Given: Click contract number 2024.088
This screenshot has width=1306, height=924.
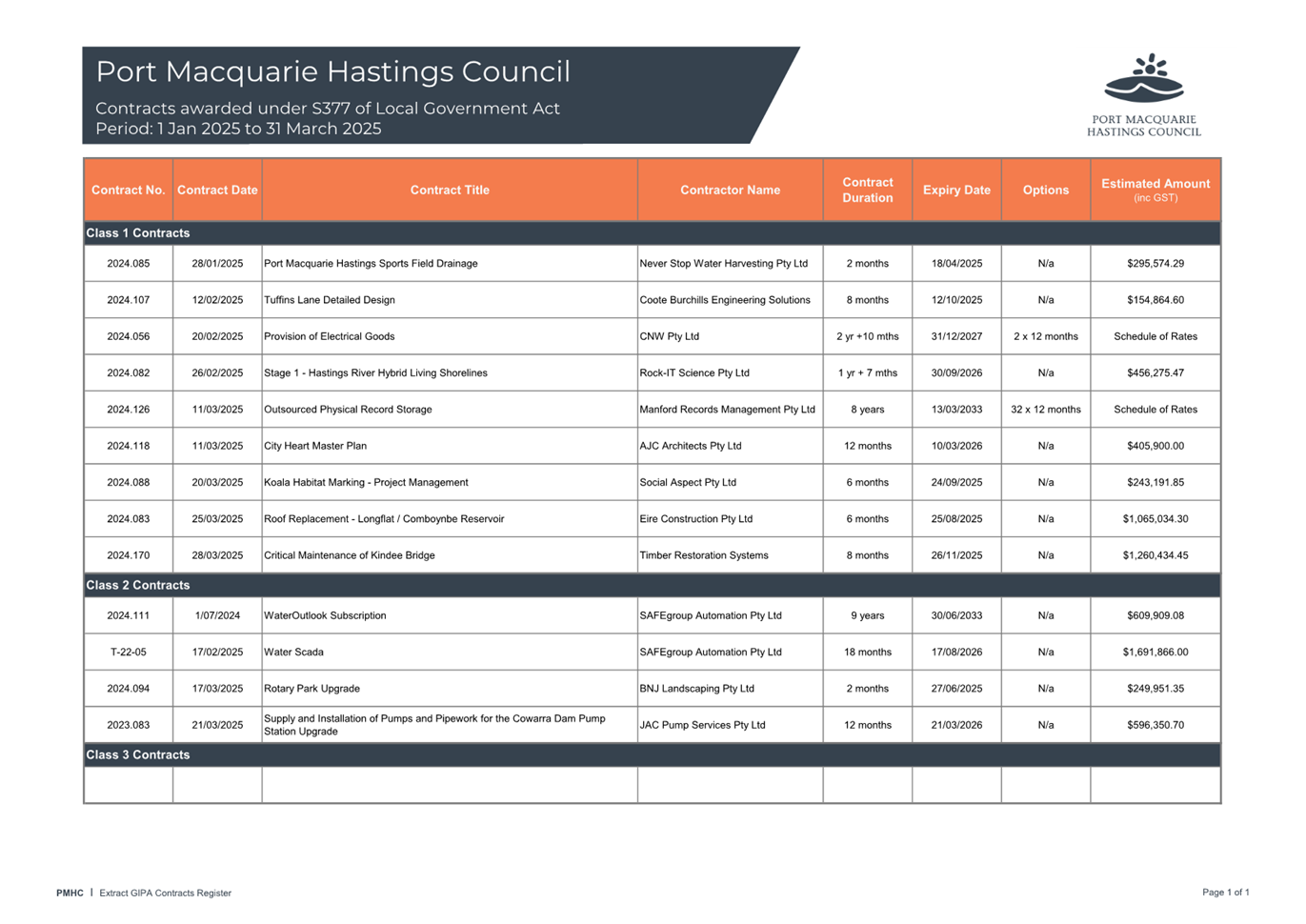Looking at the screenshot, I should tap(129, 483).
